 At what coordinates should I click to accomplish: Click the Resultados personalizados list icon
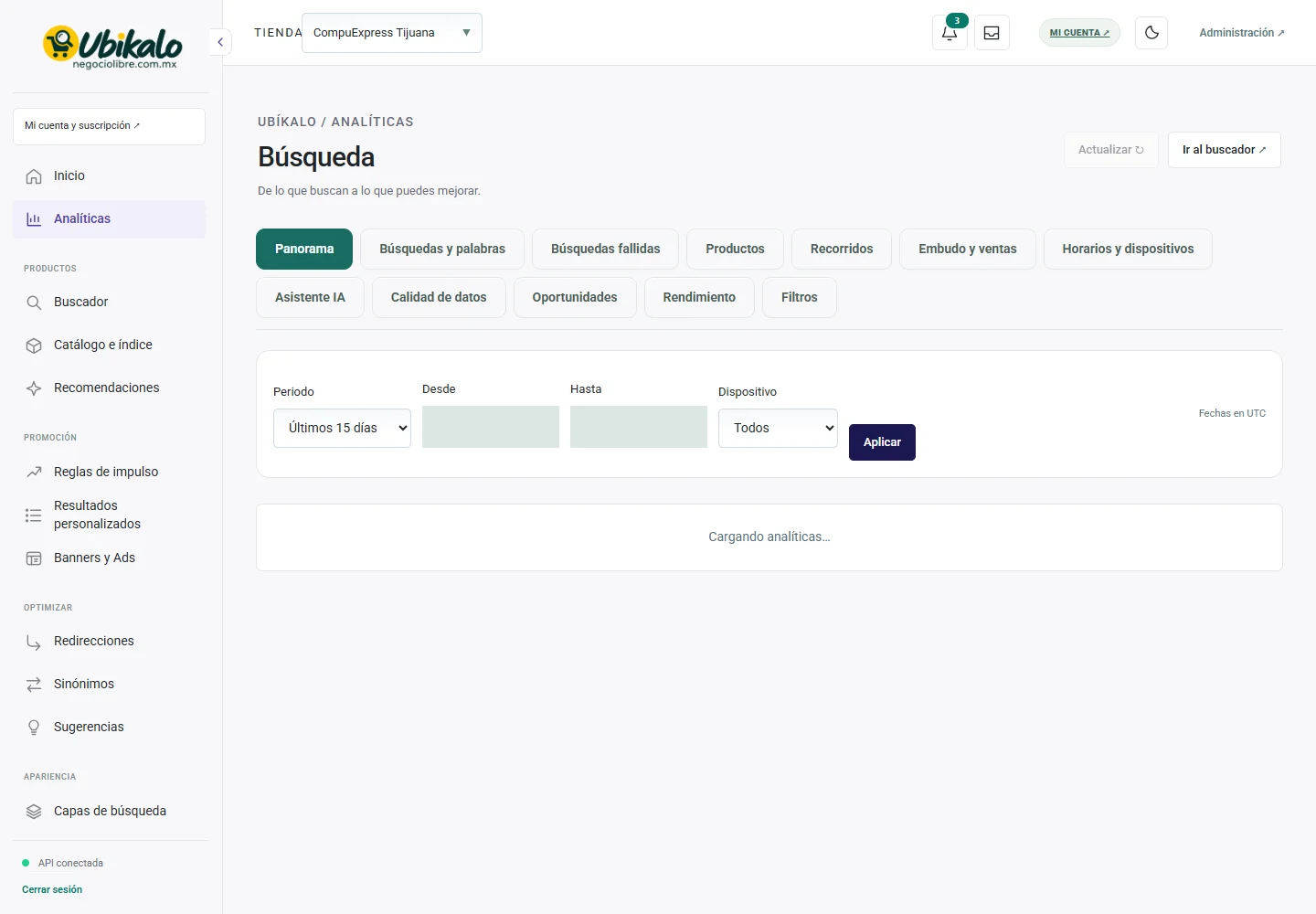click(34, 515)
